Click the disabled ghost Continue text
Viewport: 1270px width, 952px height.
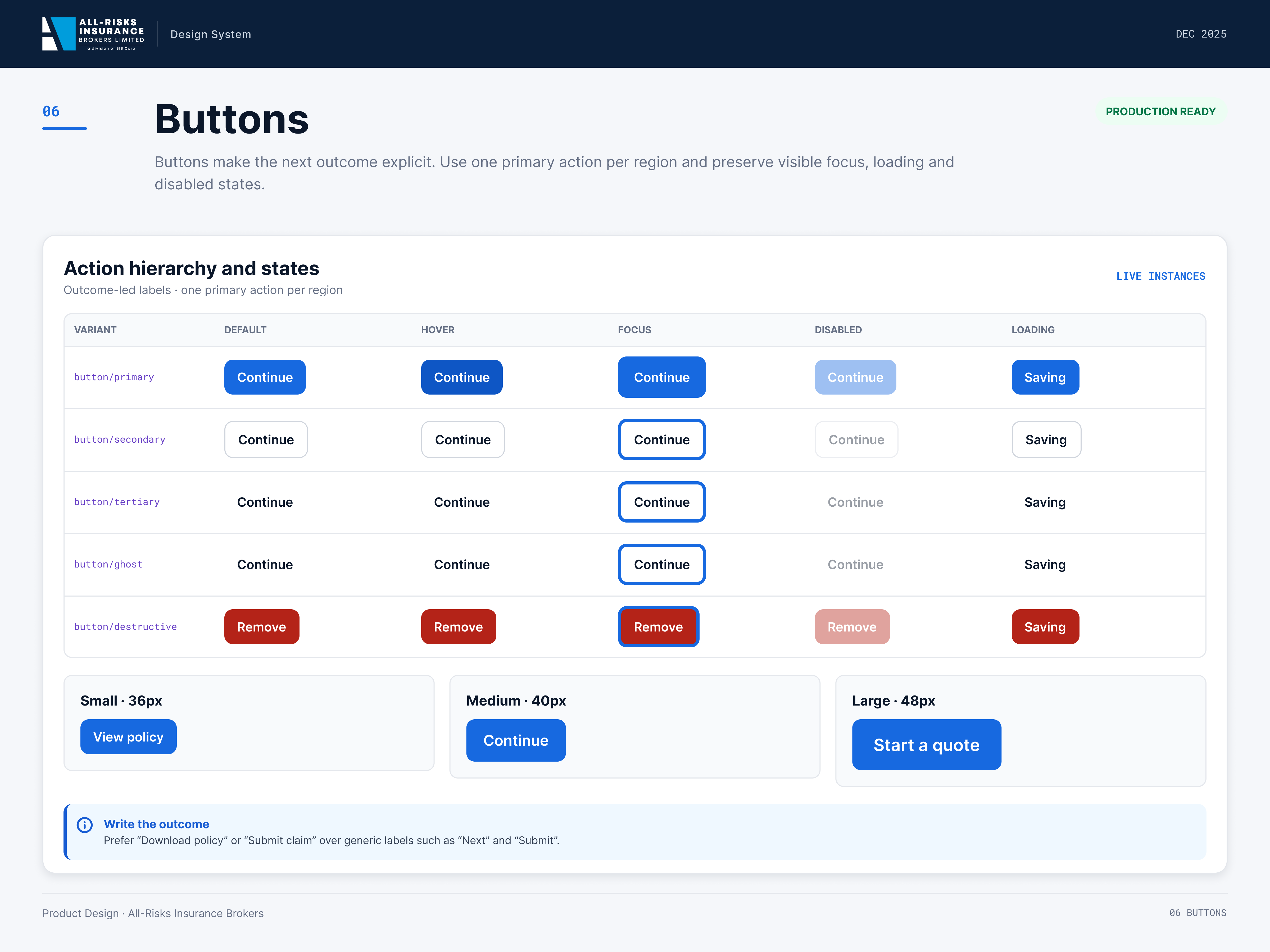855,565
